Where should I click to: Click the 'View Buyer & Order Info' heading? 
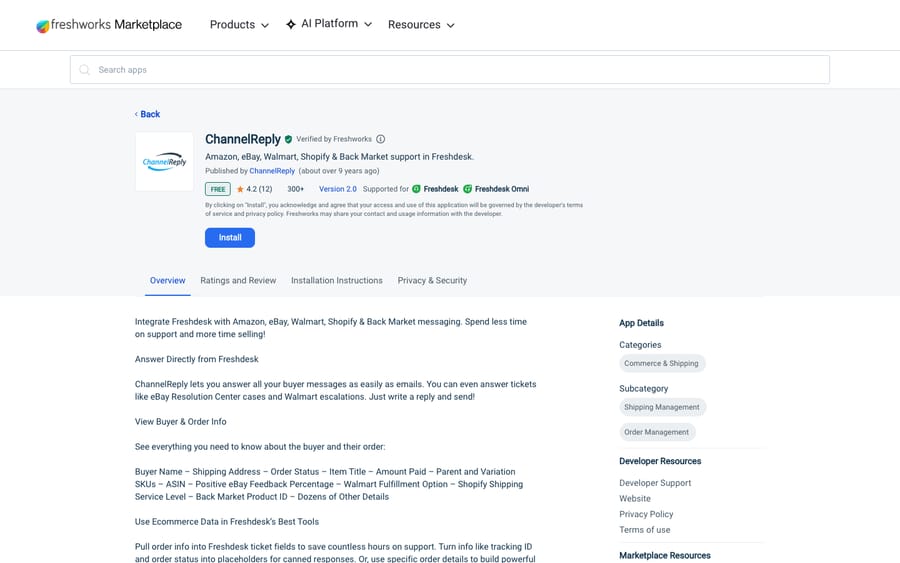[181, 422]
